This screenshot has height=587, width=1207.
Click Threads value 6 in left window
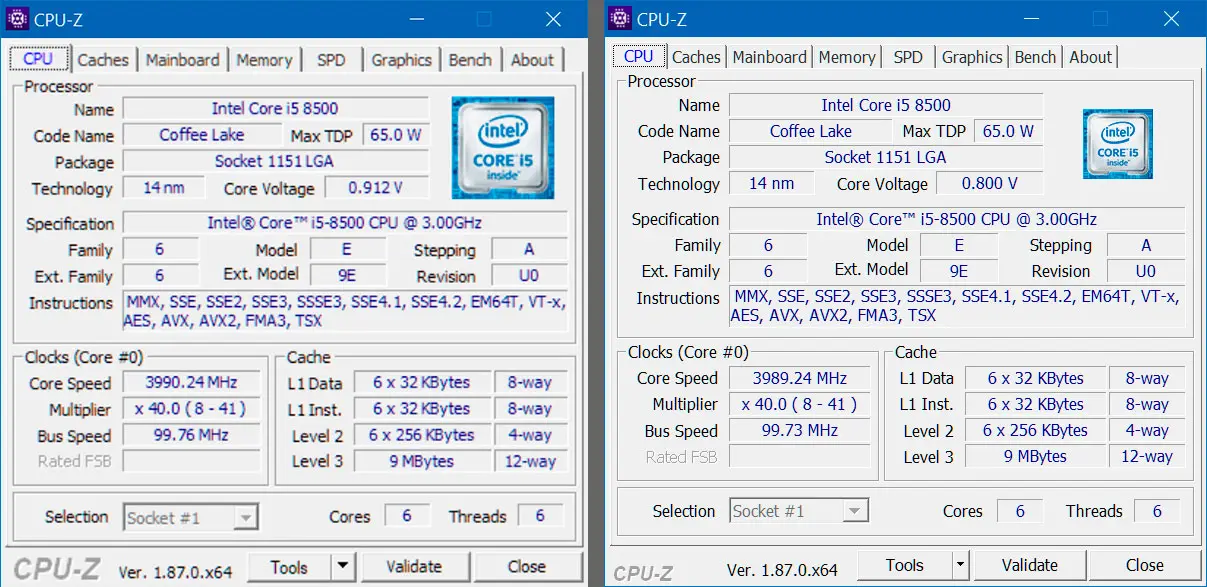(x=540, y=516)
